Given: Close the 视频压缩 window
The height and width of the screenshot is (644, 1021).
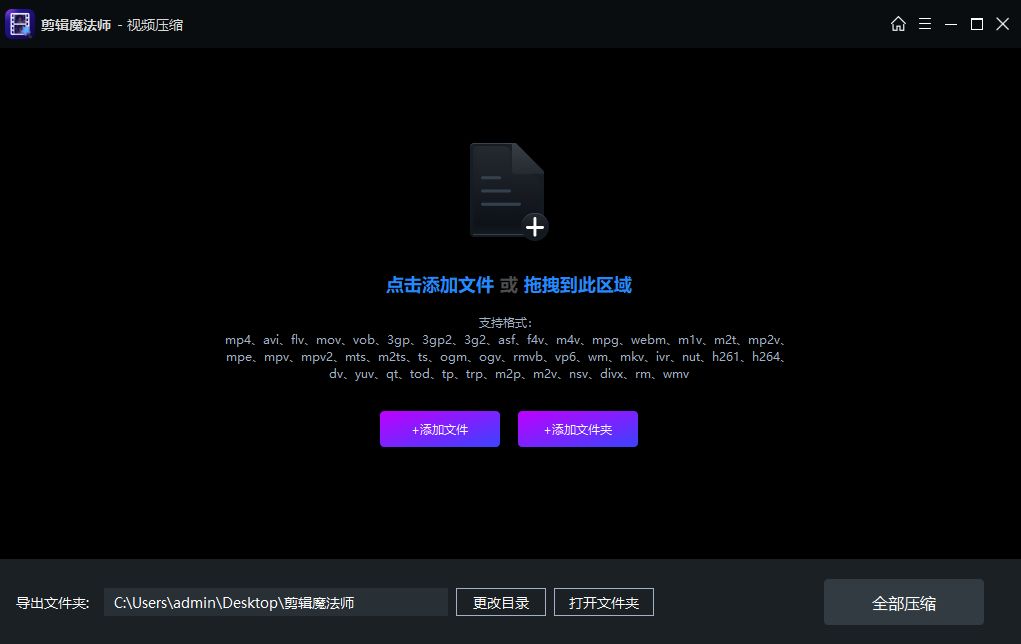Looking at the screenshot, I should tap(1003, 24).
